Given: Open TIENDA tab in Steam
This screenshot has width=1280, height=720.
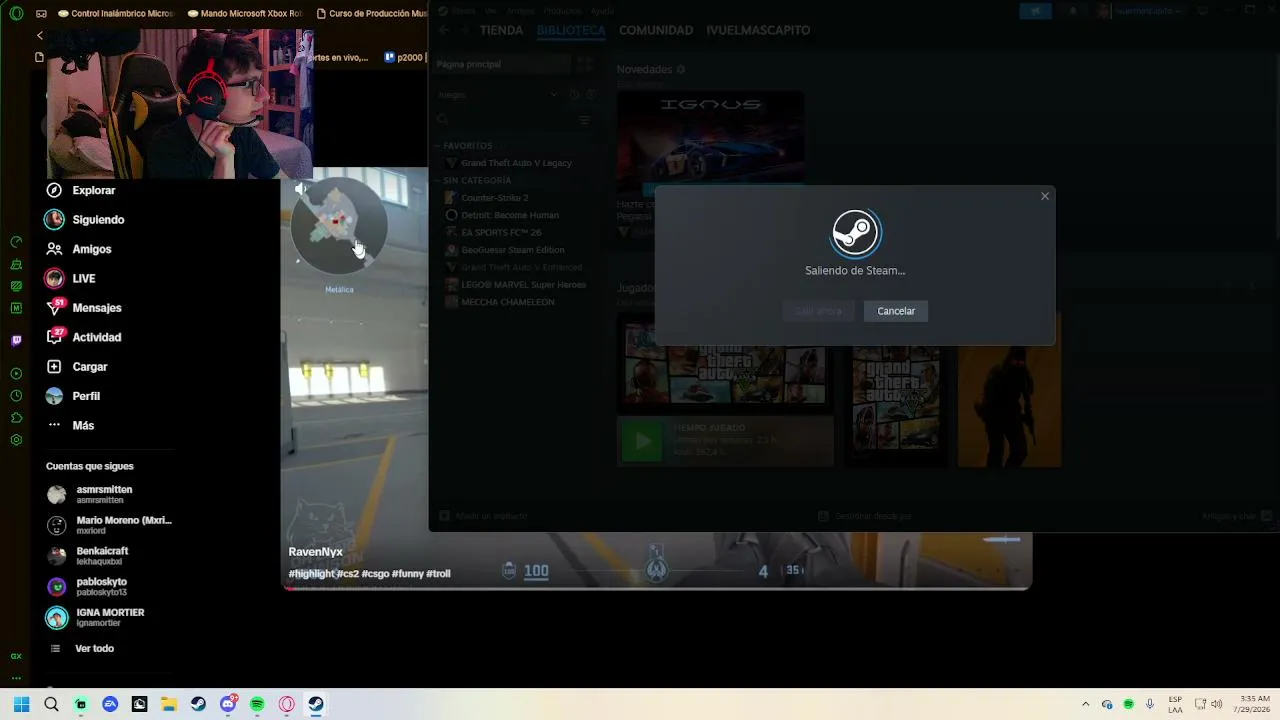Looking at the screenshot, I should point(501,30).
